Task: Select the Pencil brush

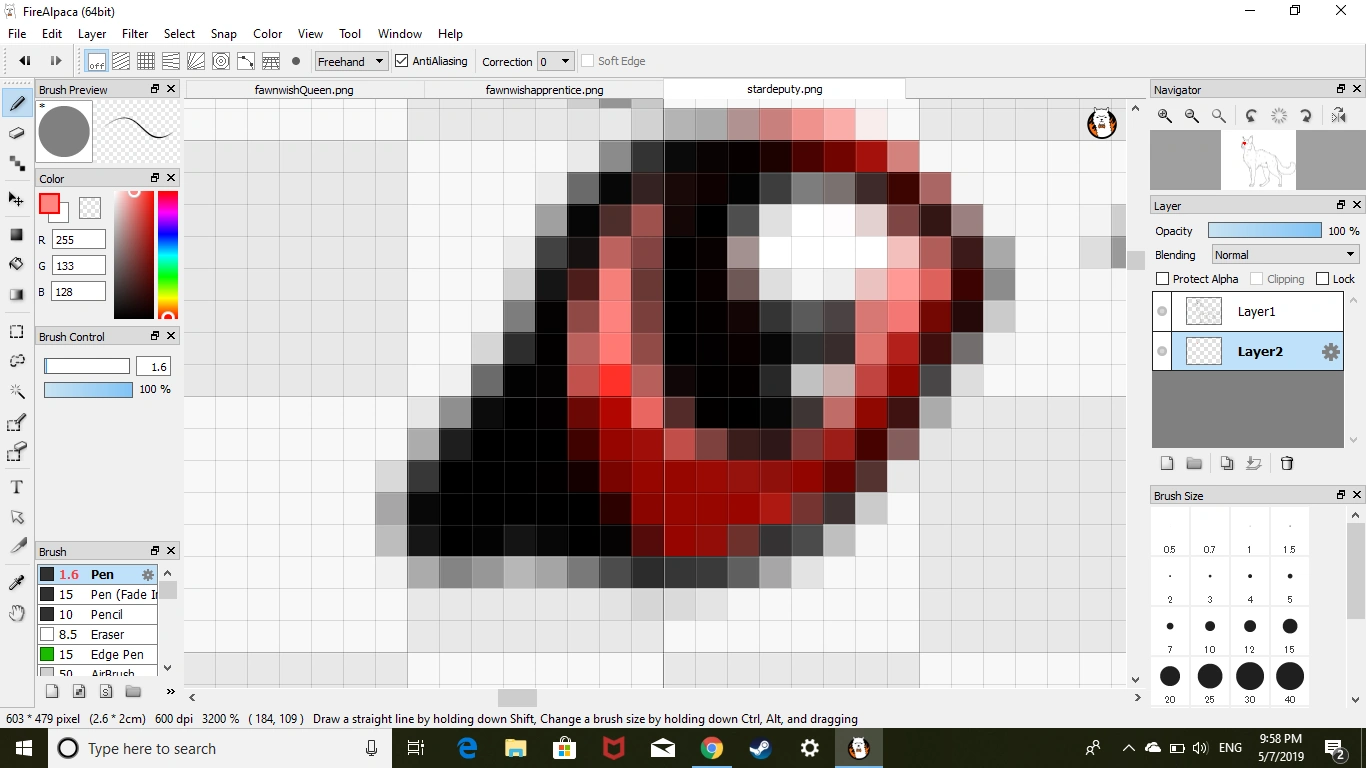Action: pos(97,615)
